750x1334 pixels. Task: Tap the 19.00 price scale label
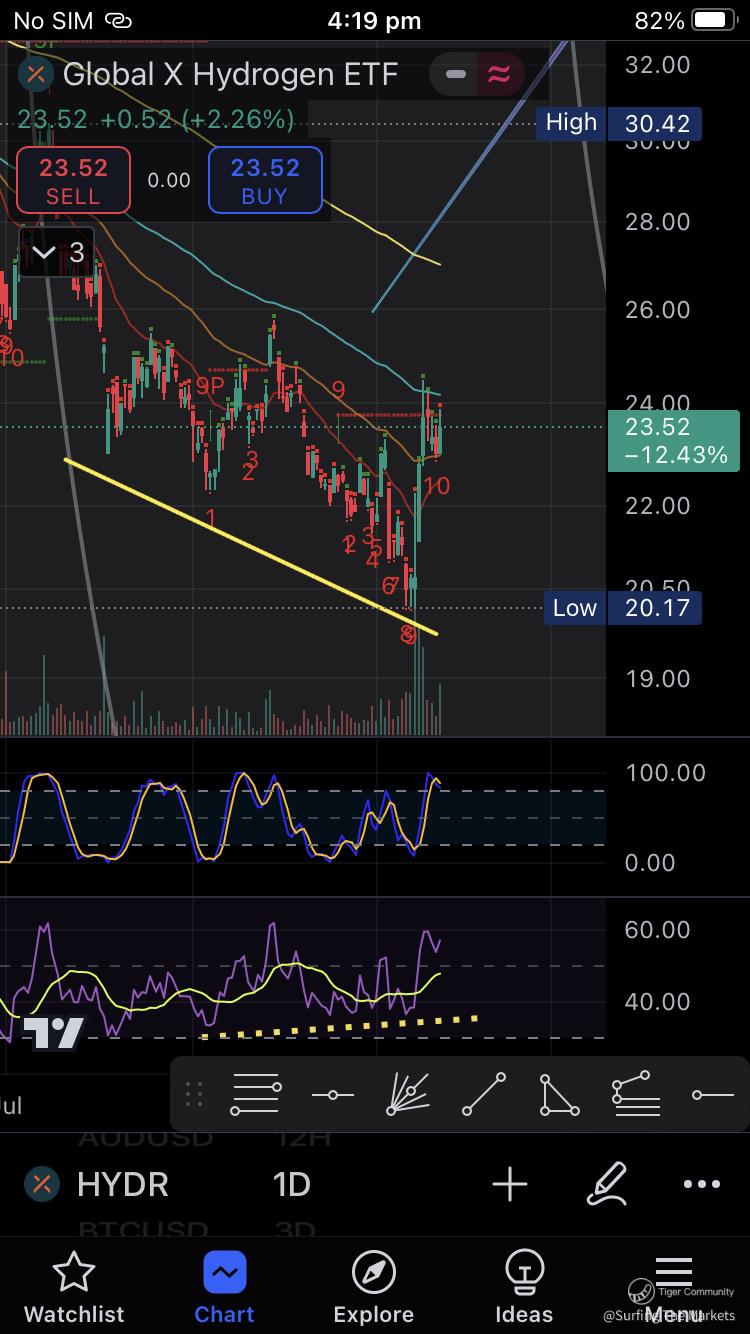tap(657, 679)
